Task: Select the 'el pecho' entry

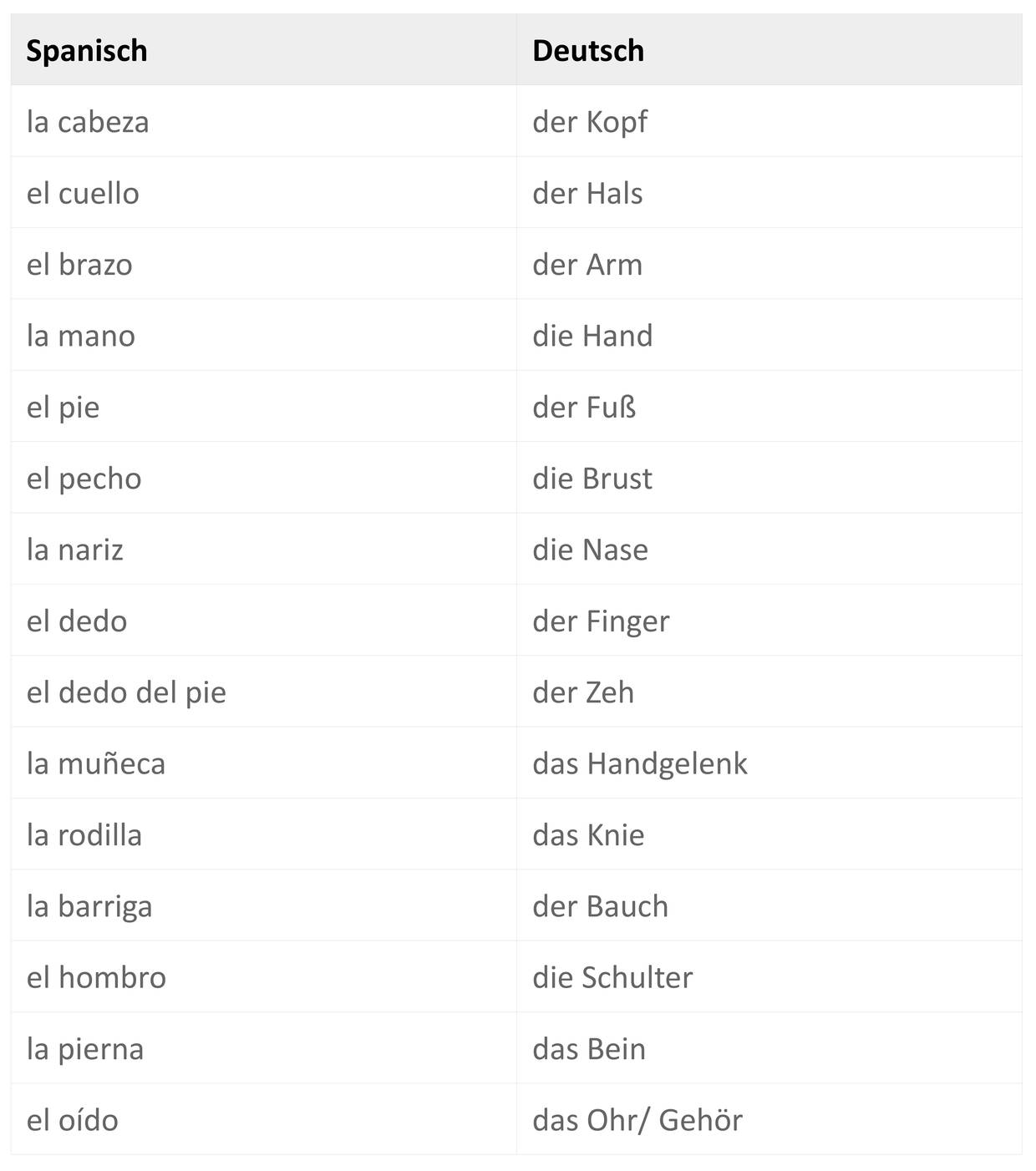Action: (x=84, y=479)
